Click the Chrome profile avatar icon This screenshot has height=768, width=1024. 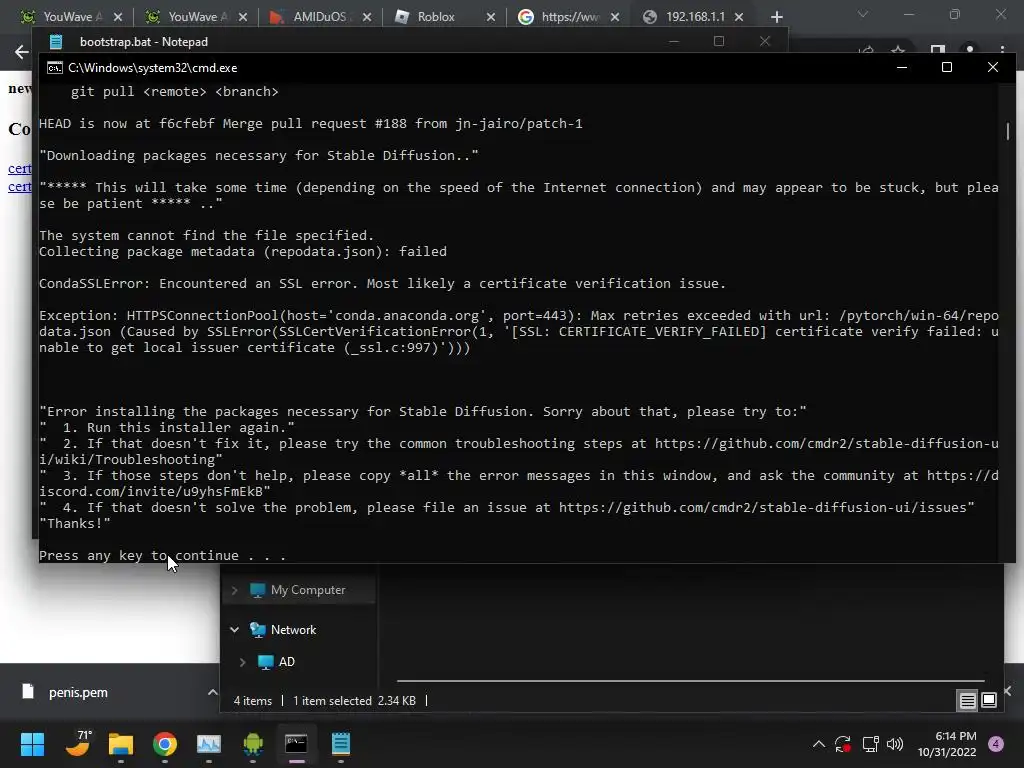[970, 50]
